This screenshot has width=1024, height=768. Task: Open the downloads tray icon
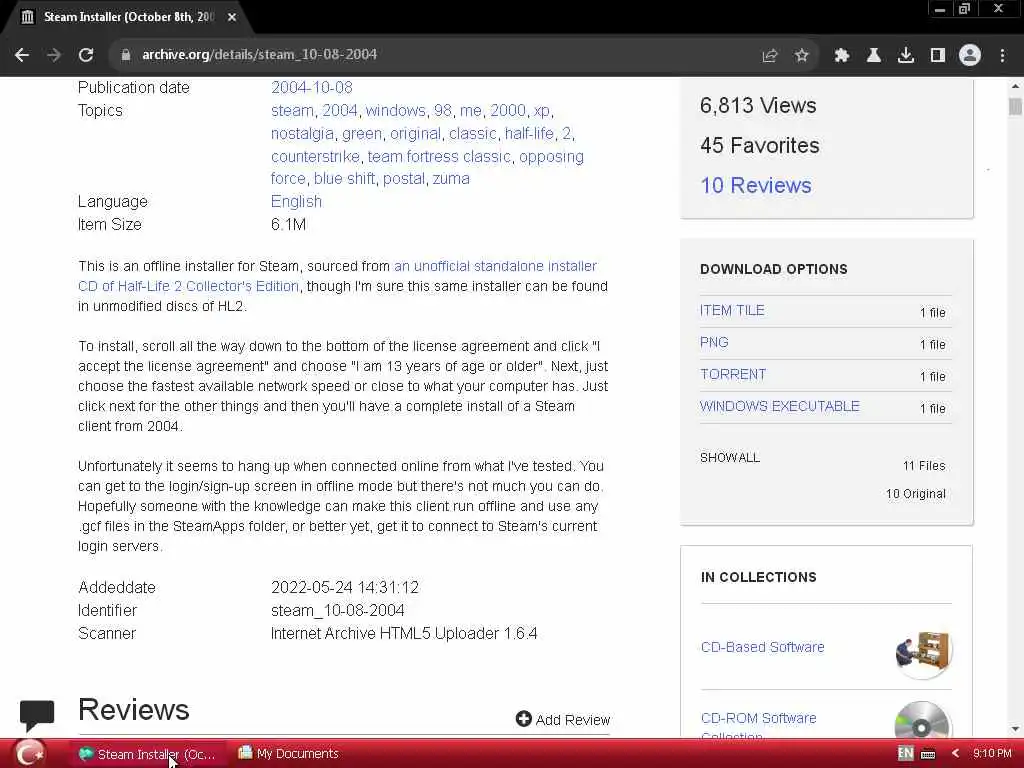905,56
